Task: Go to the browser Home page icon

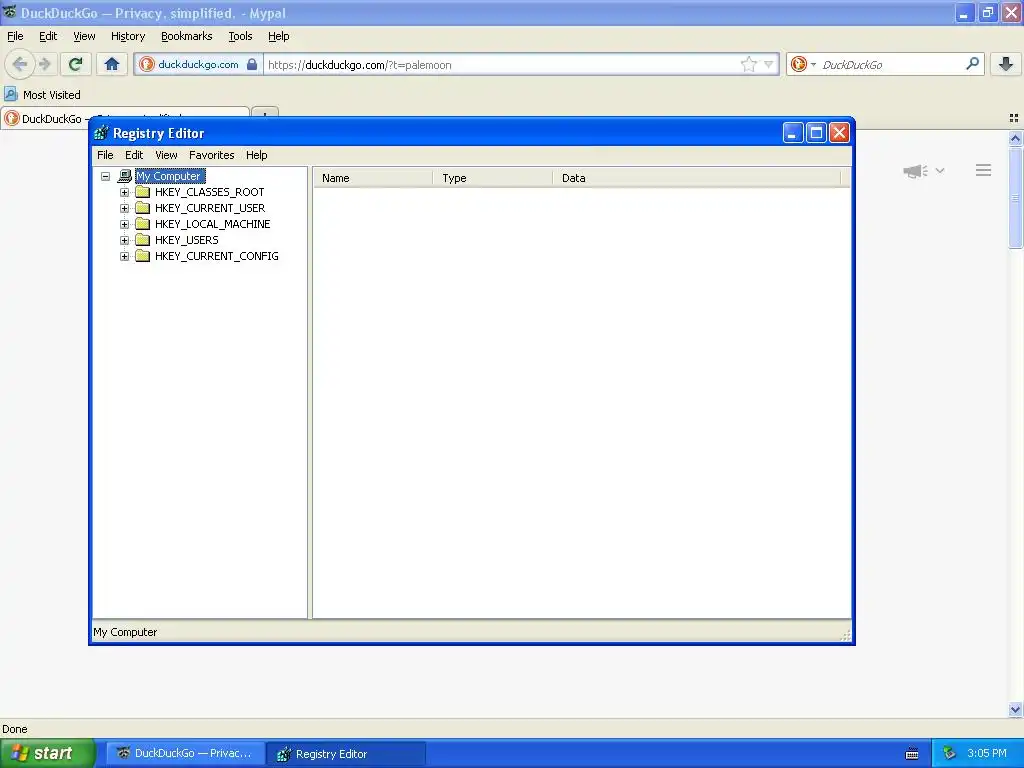Action: (x=112, y=64)
